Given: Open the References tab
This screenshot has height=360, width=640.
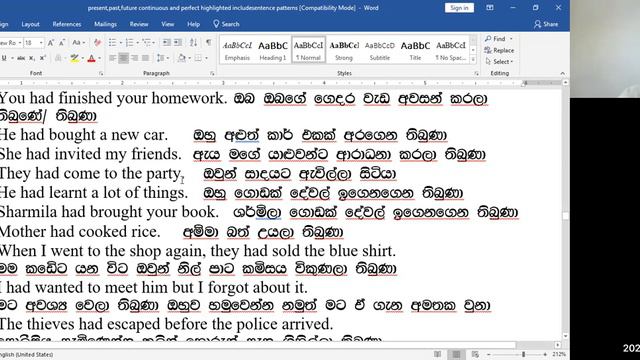Looking at the screenshot, I should (67, 24).
